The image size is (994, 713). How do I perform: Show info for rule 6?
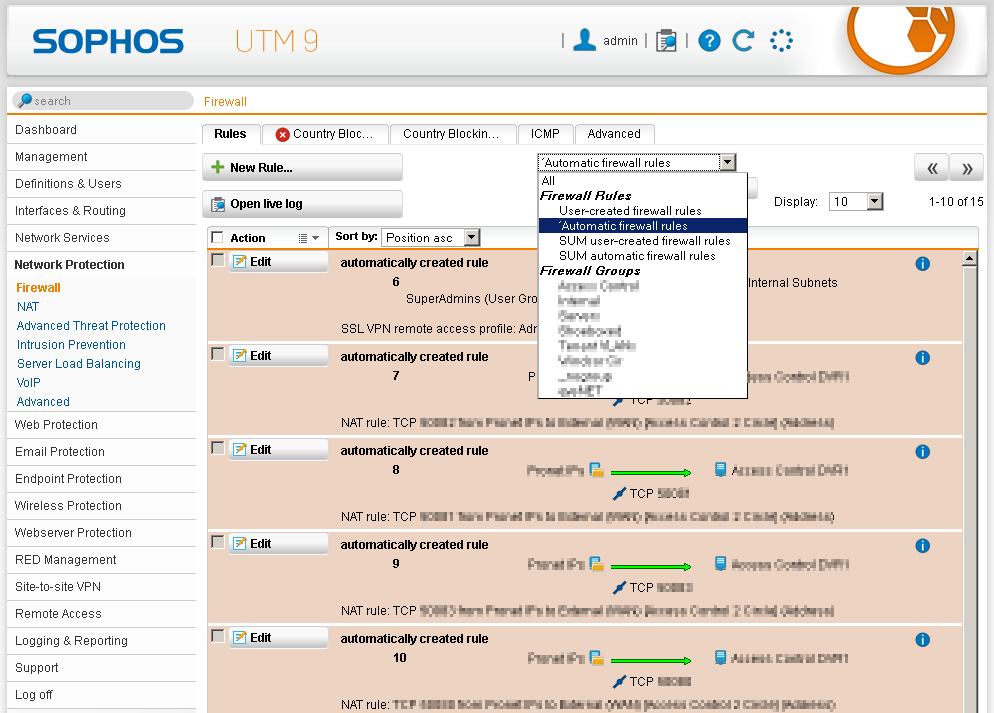click(x=922, y=264)
